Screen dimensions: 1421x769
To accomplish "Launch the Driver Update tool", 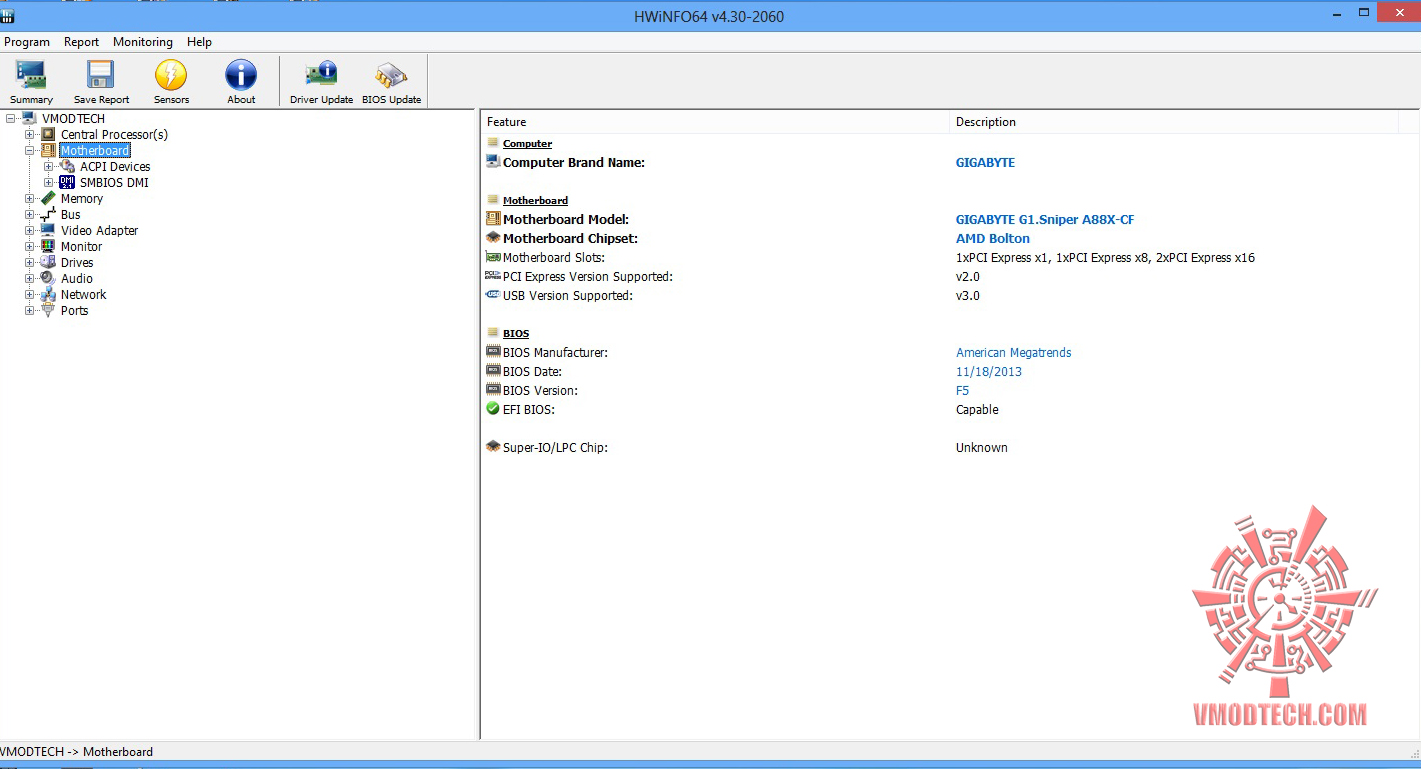I will 321,76.
